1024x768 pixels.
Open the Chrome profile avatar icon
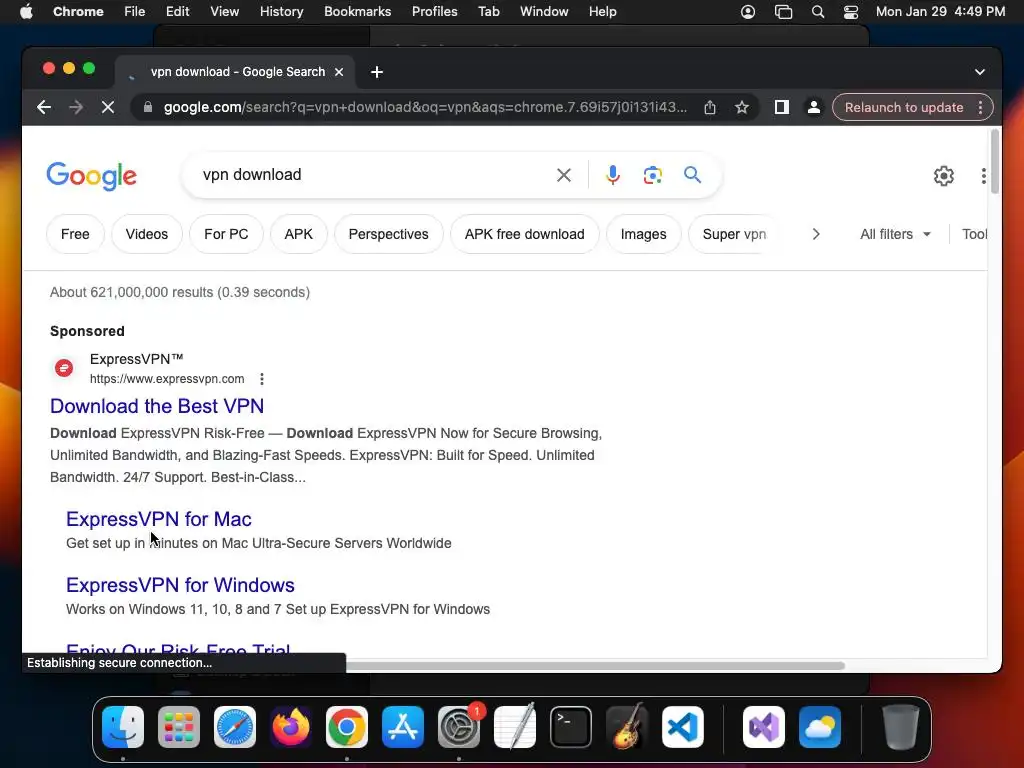[814, 107]
